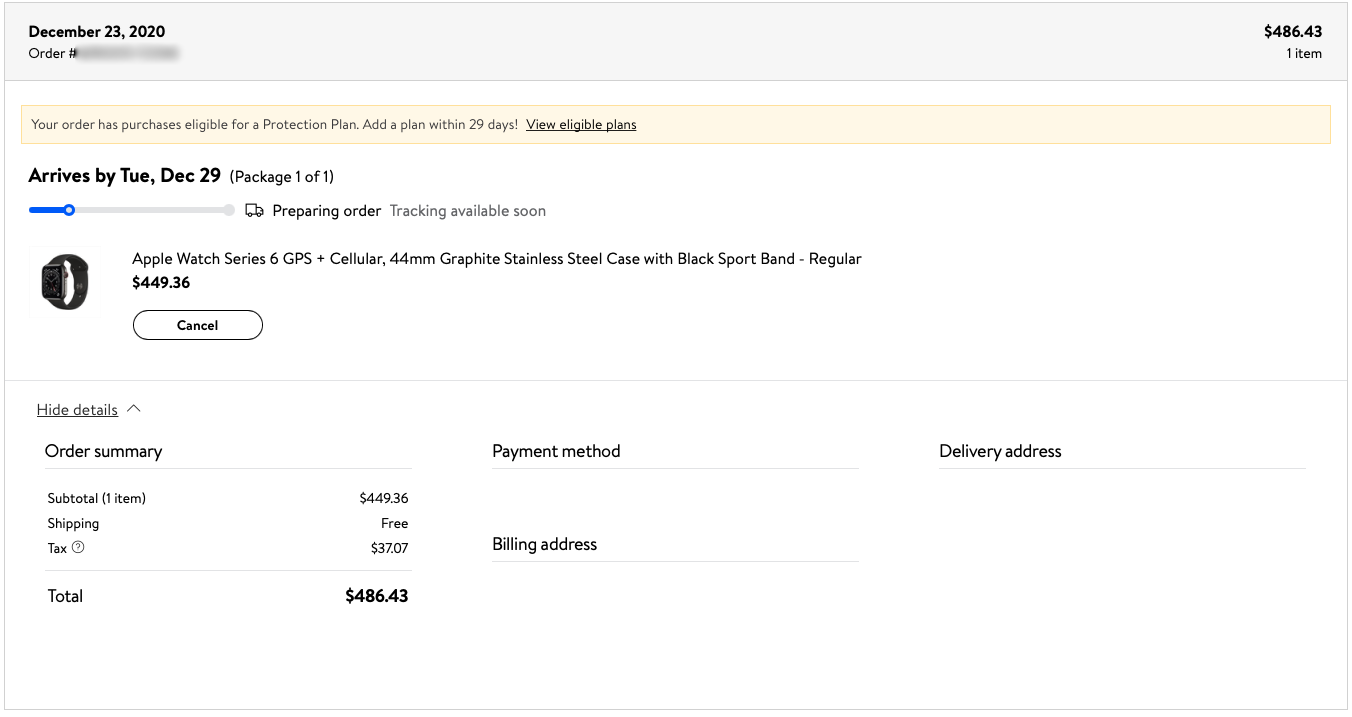Open the Apple Watch Series 6 product title
Viewport: 1352px width, 717px height.
coord(497,259)
